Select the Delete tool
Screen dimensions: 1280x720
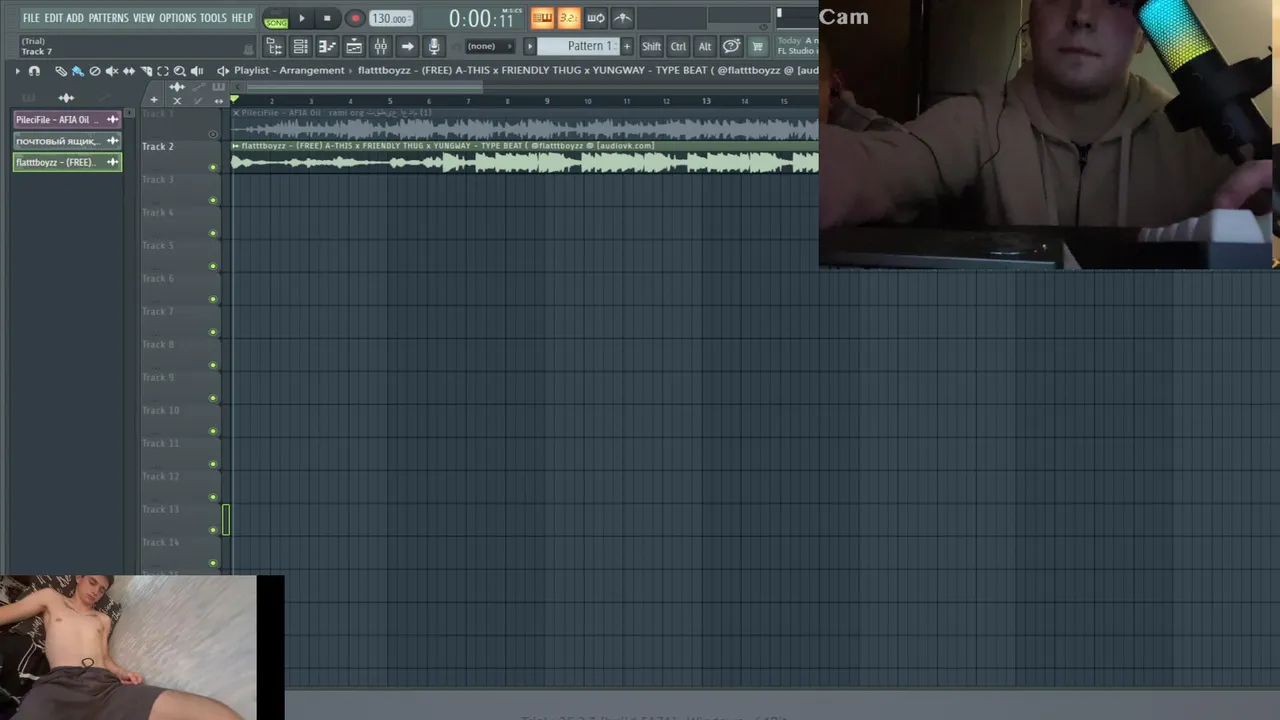[95, 71]
